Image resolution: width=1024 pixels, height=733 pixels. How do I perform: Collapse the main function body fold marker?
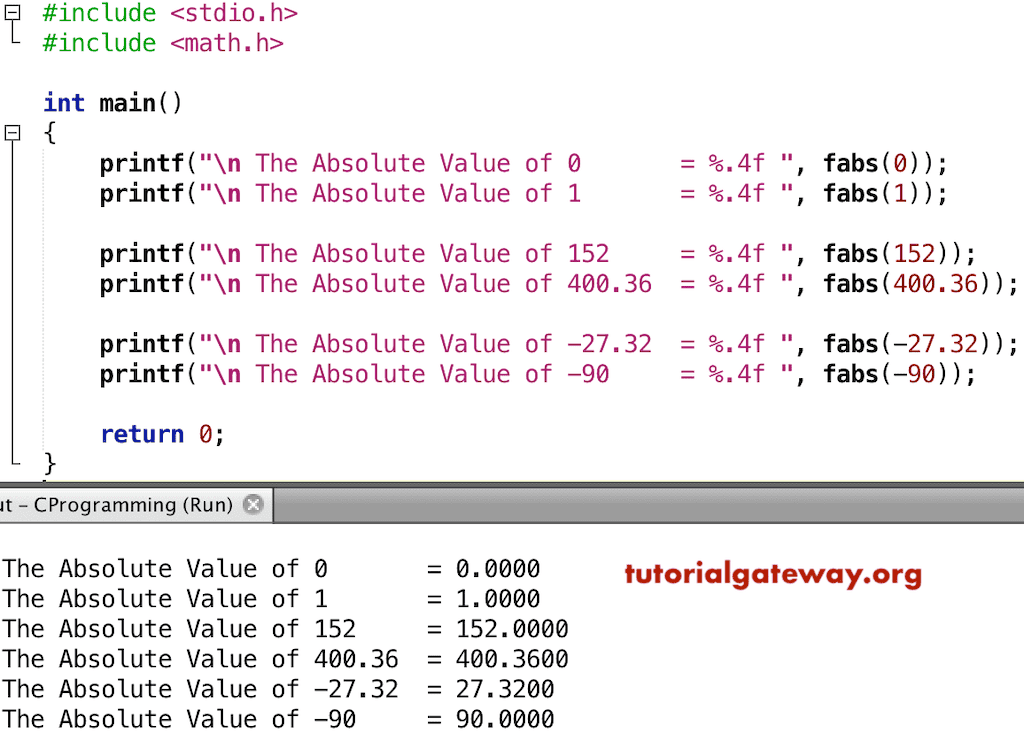pyautogui.click(x=10, y=133)
